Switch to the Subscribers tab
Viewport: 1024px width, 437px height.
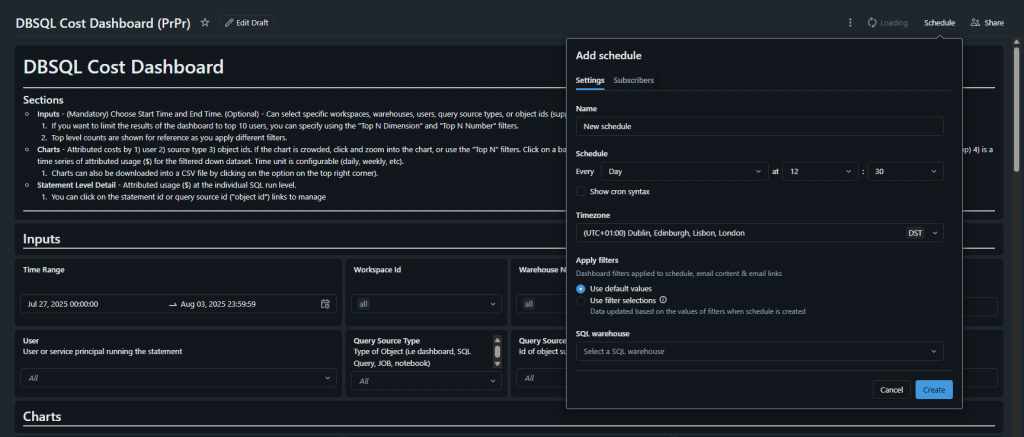coord(633,80)
